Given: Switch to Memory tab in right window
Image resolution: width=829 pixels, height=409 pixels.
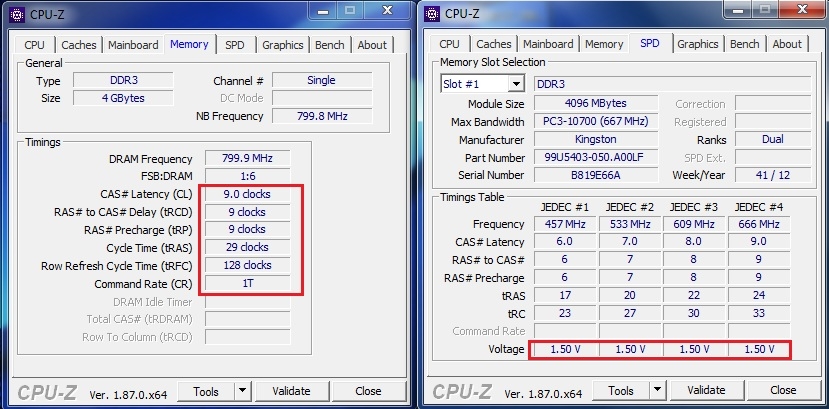Looking at the screenshot, I should [604, 44].
